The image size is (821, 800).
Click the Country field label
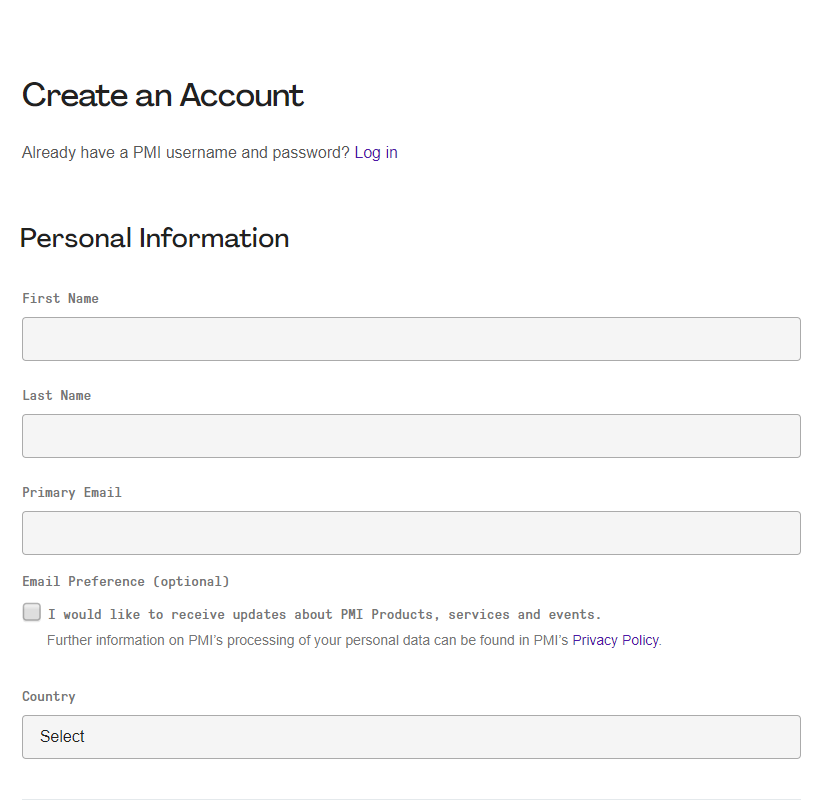[x=49, y=696]
